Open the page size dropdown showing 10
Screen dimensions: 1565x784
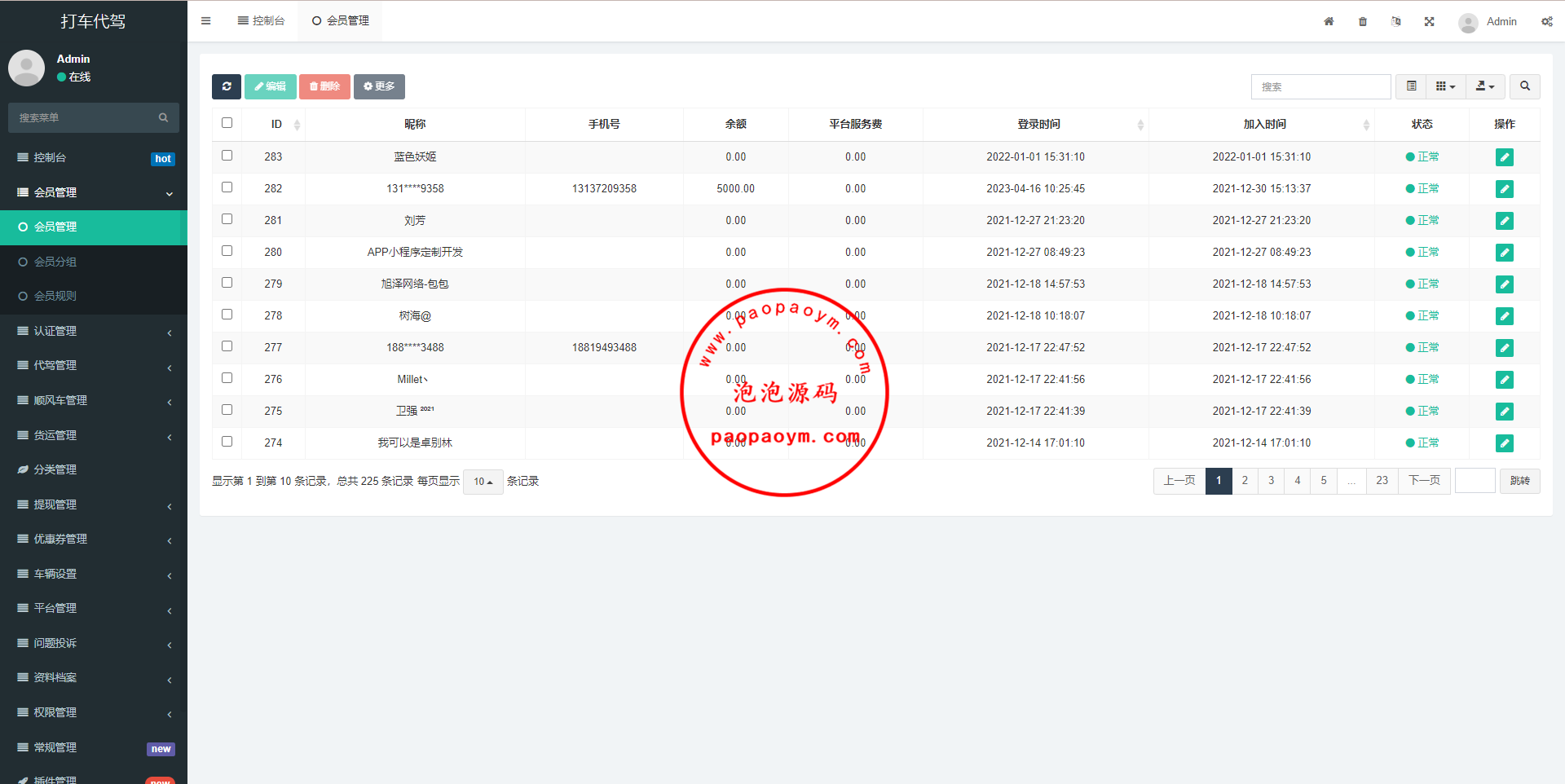pyautogui.click(x=483, y=482)
